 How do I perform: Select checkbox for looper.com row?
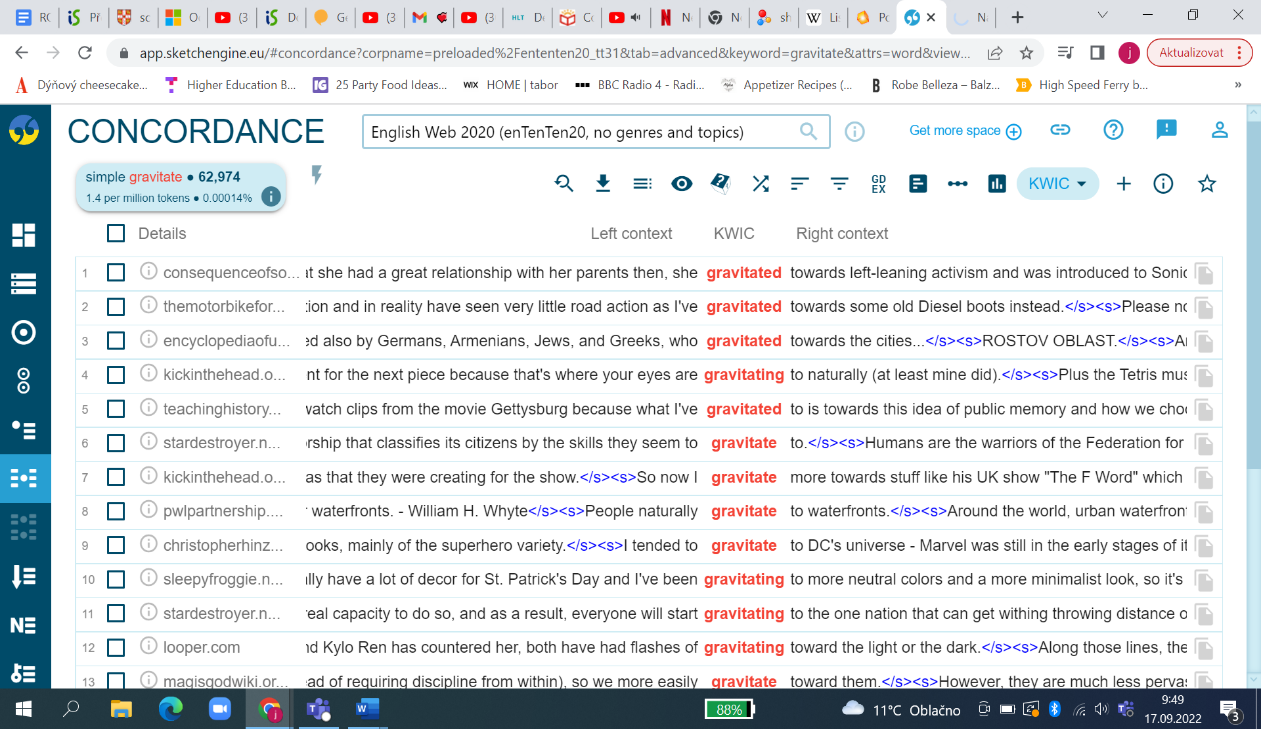(x=116, y=647)
